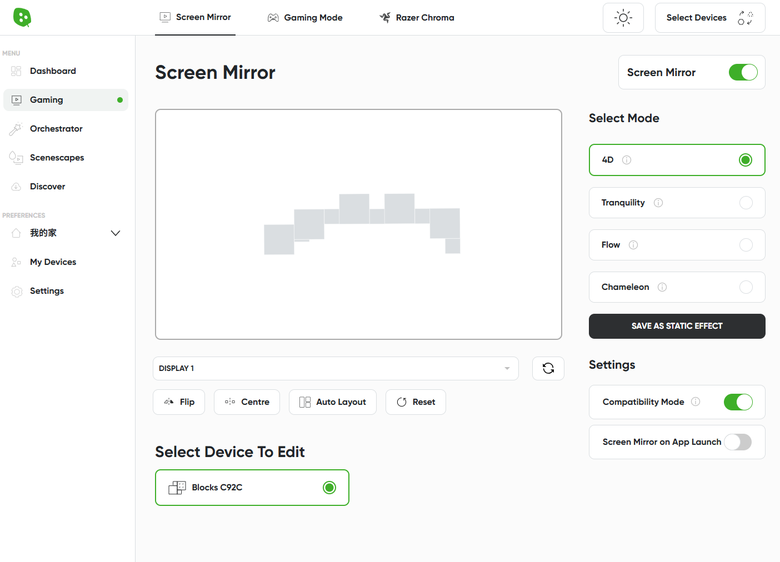
Task: Open the DISPLAY 1 dropdown
Action: click(x=336, y=368)
